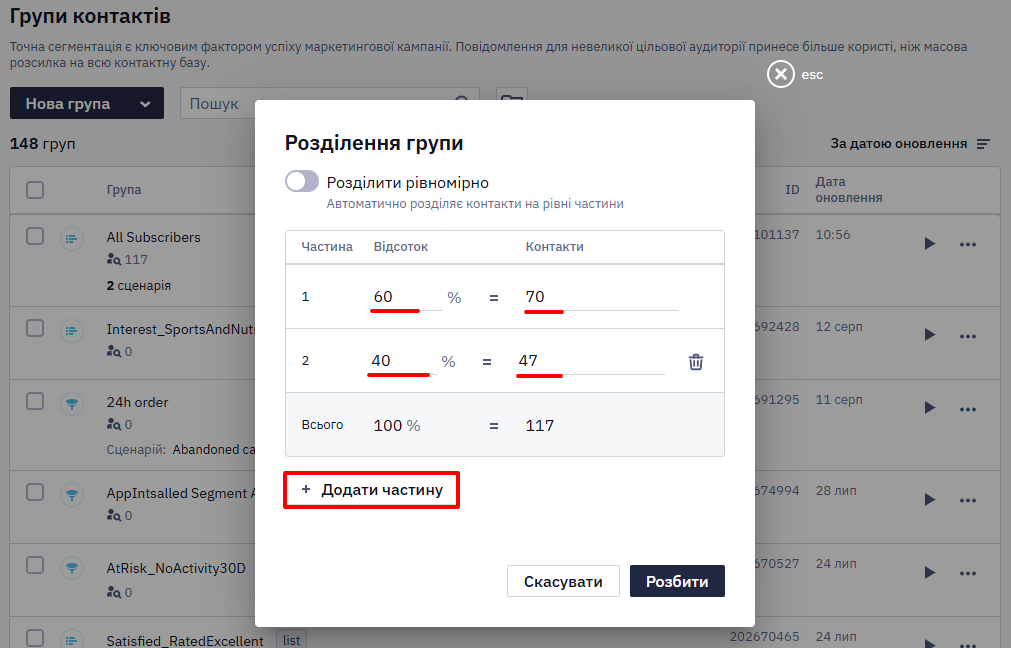Check the All Subscribers row checkbox

click(x=35, y=236)
